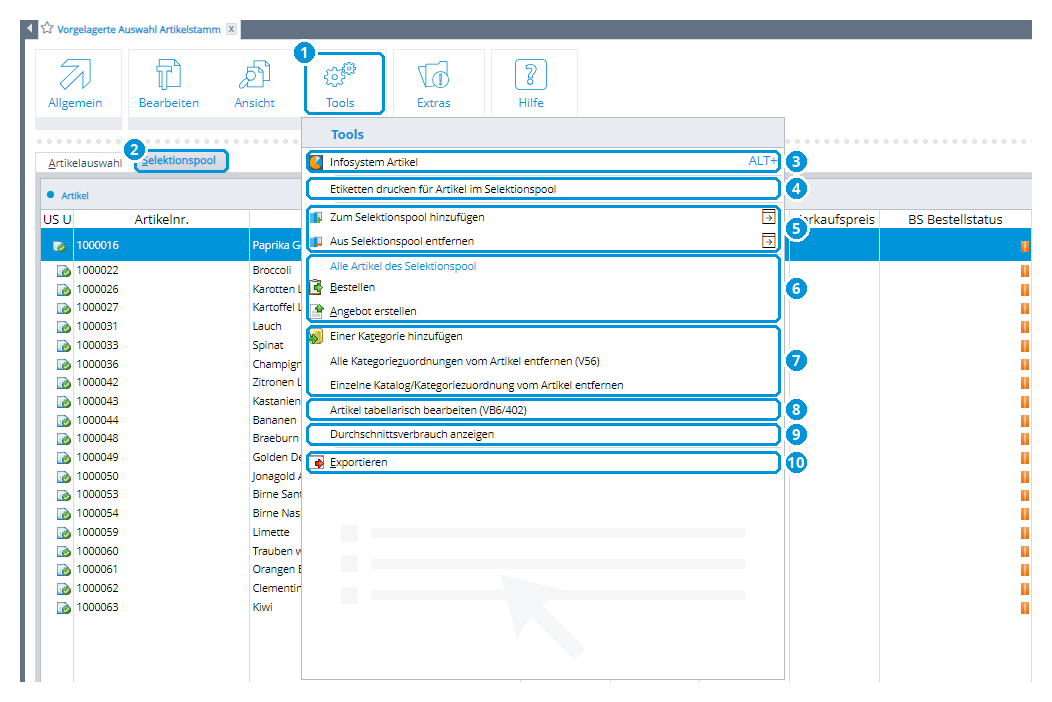The width and height of the screenshot is (1052, 702).
Task: Open the Ansicht ribbon menu
Action: click(x=254, y=84)
